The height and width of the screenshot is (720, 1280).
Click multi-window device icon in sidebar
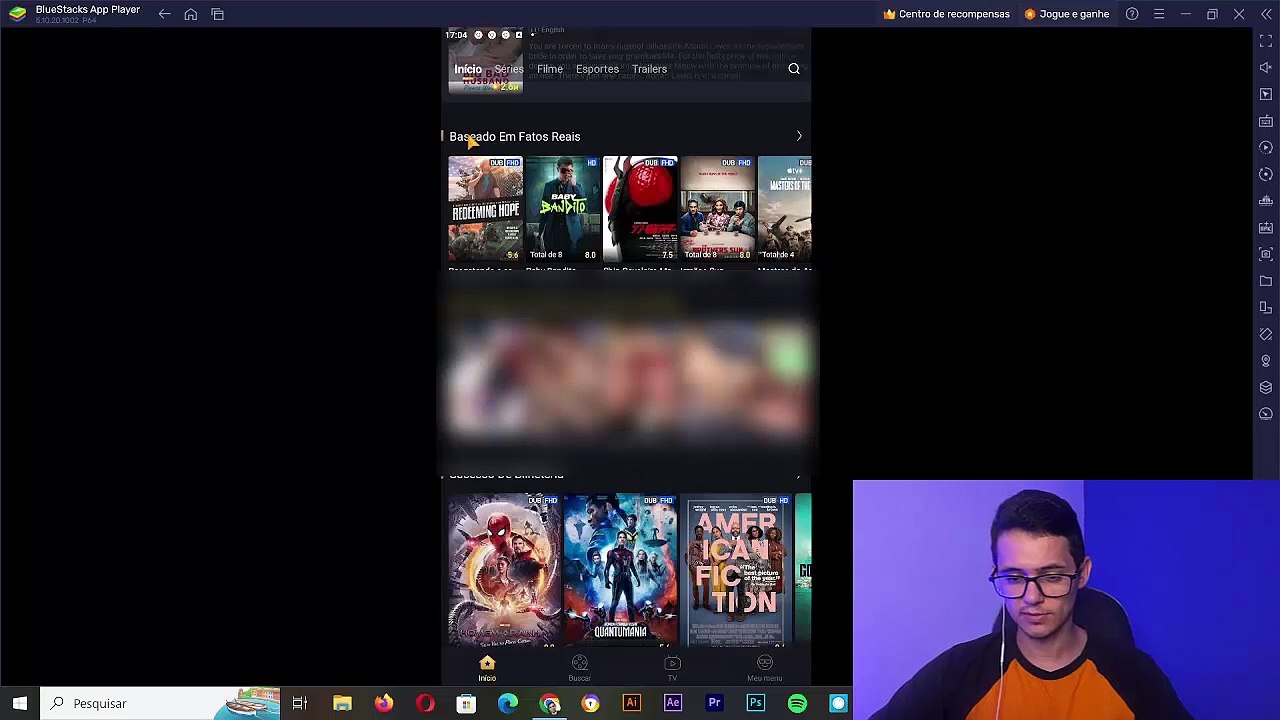(1266, 308)
